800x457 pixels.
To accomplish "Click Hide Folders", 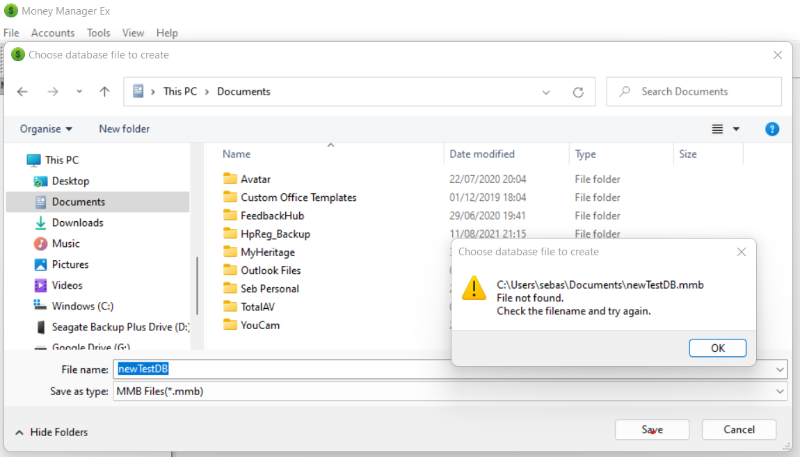I will pyautogui.click(x=52, y=432).
